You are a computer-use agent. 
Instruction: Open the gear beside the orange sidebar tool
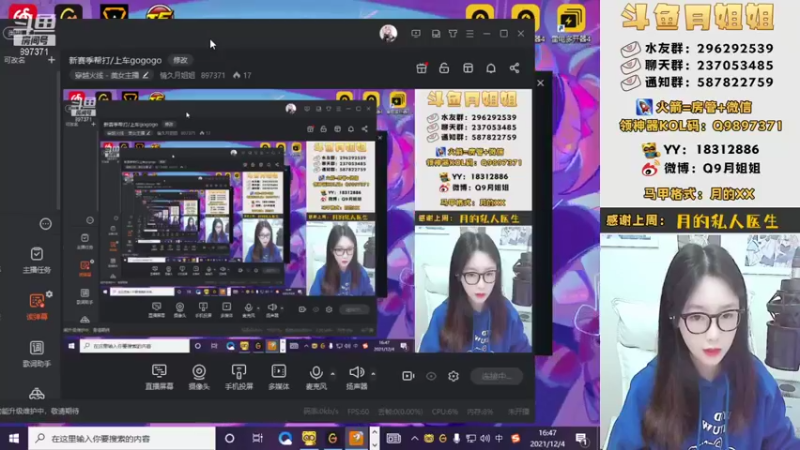click(49, 294)
